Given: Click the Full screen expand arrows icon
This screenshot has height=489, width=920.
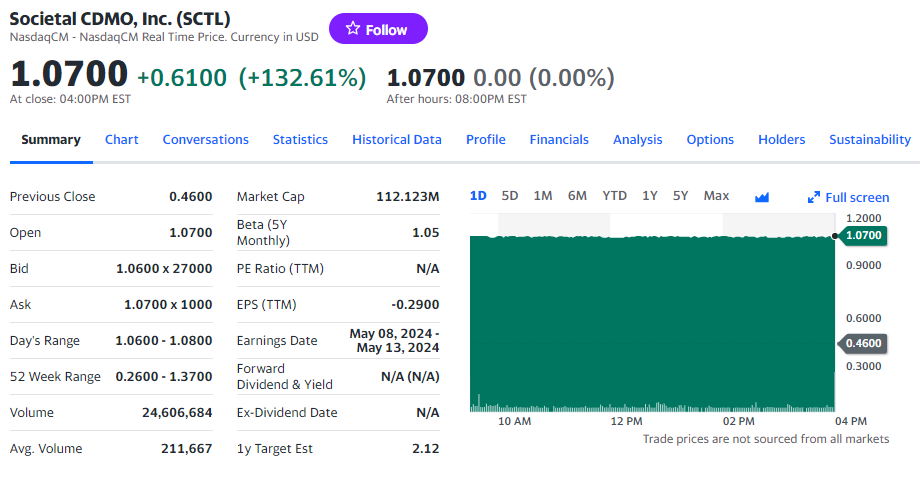Looking at the screenshot, I should (814, 198).
